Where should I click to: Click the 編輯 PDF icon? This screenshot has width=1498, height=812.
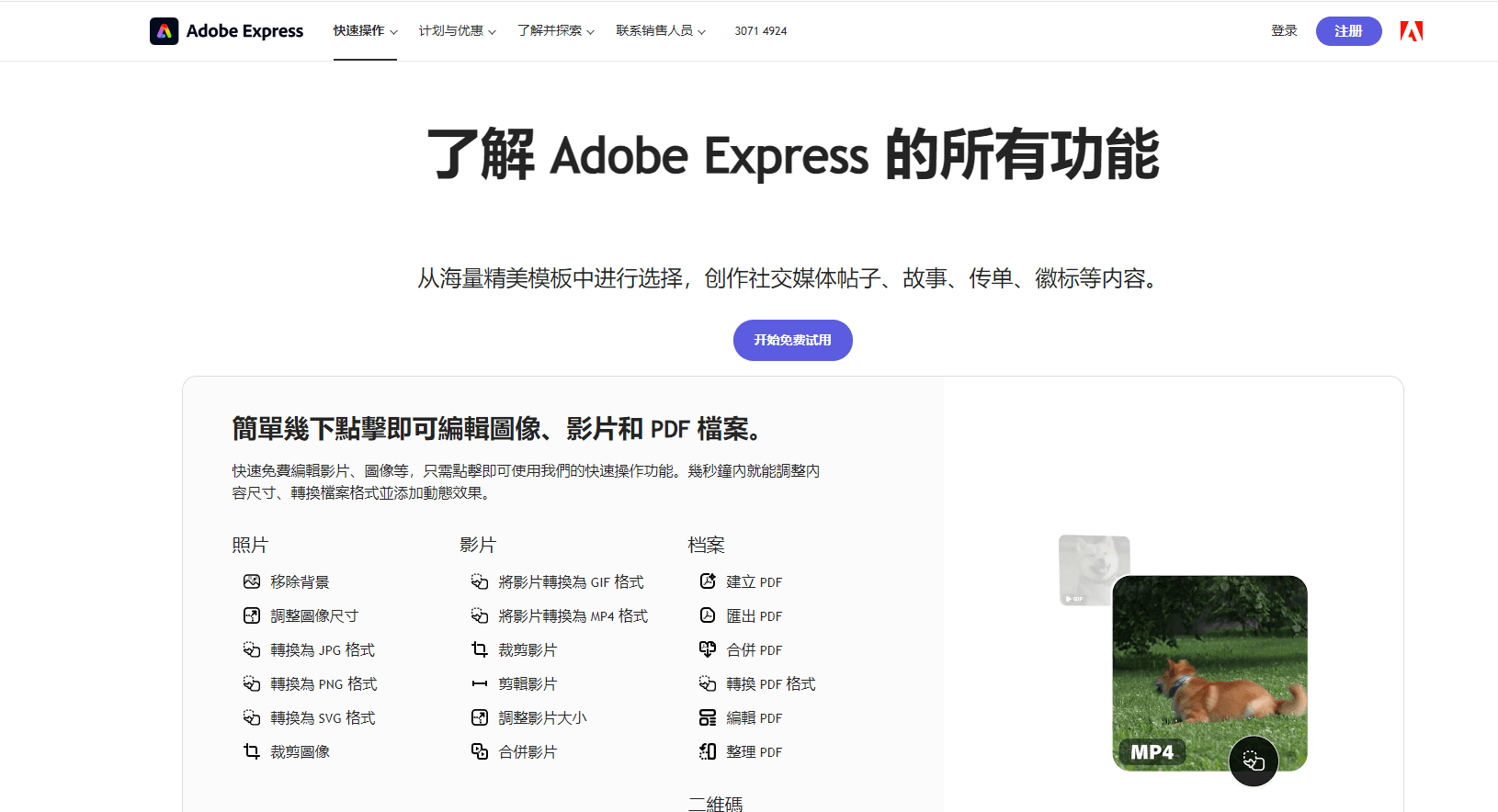tap(708, 717)
